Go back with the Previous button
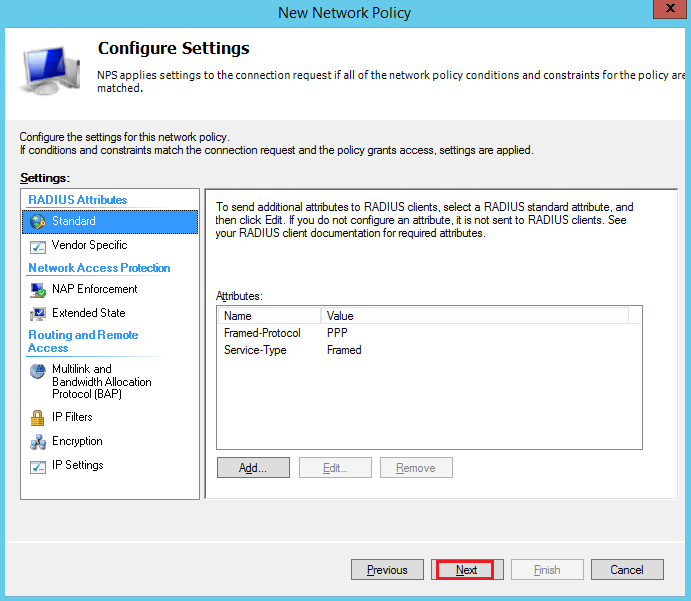Screen dimensions: 691x601 click(x=387, y=570)
